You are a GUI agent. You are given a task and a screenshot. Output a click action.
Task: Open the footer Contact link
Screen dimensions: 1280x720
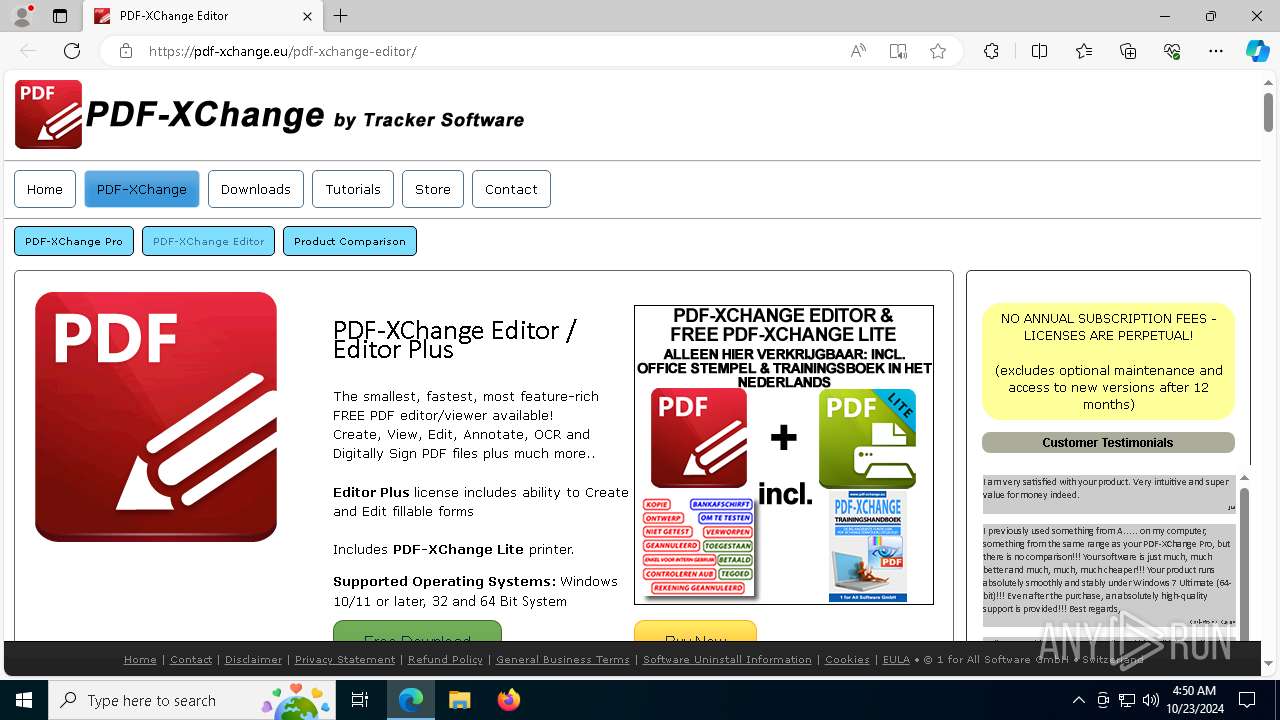point(191,660)
